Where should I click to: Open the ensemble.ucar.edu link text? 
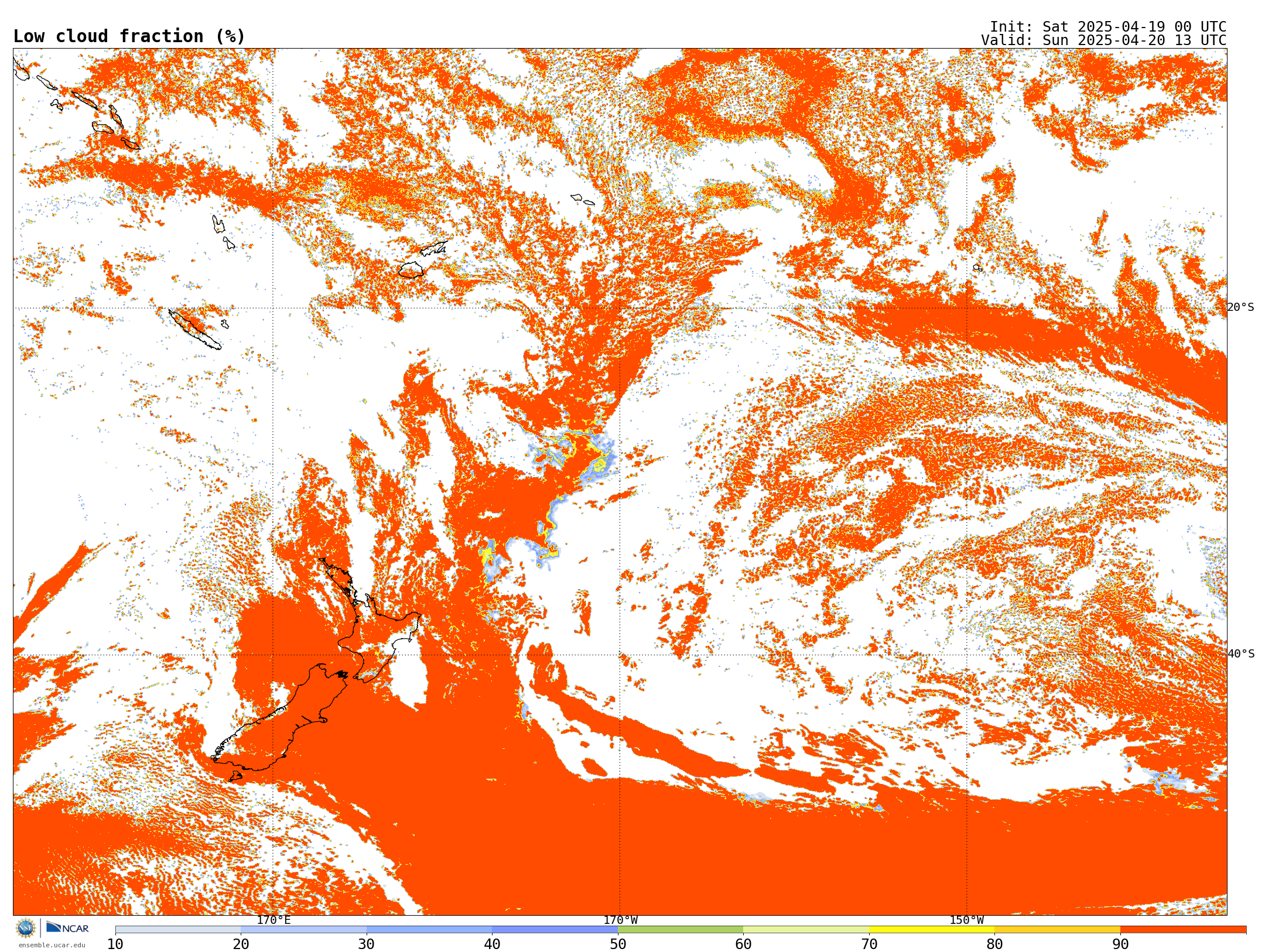click(x=52, y=945)
